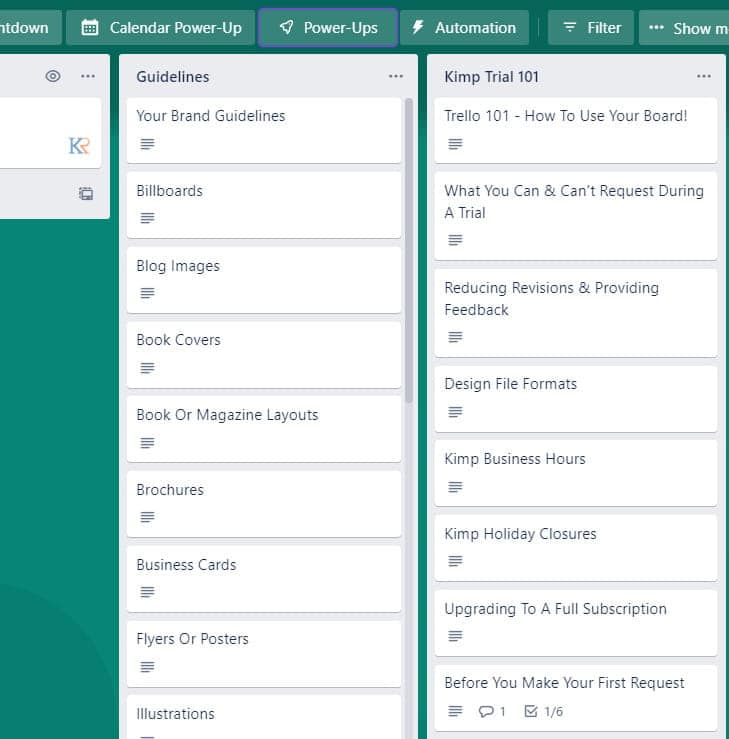Click the Guidelines list title
729x739 pixels.
[x=172, y=77]
